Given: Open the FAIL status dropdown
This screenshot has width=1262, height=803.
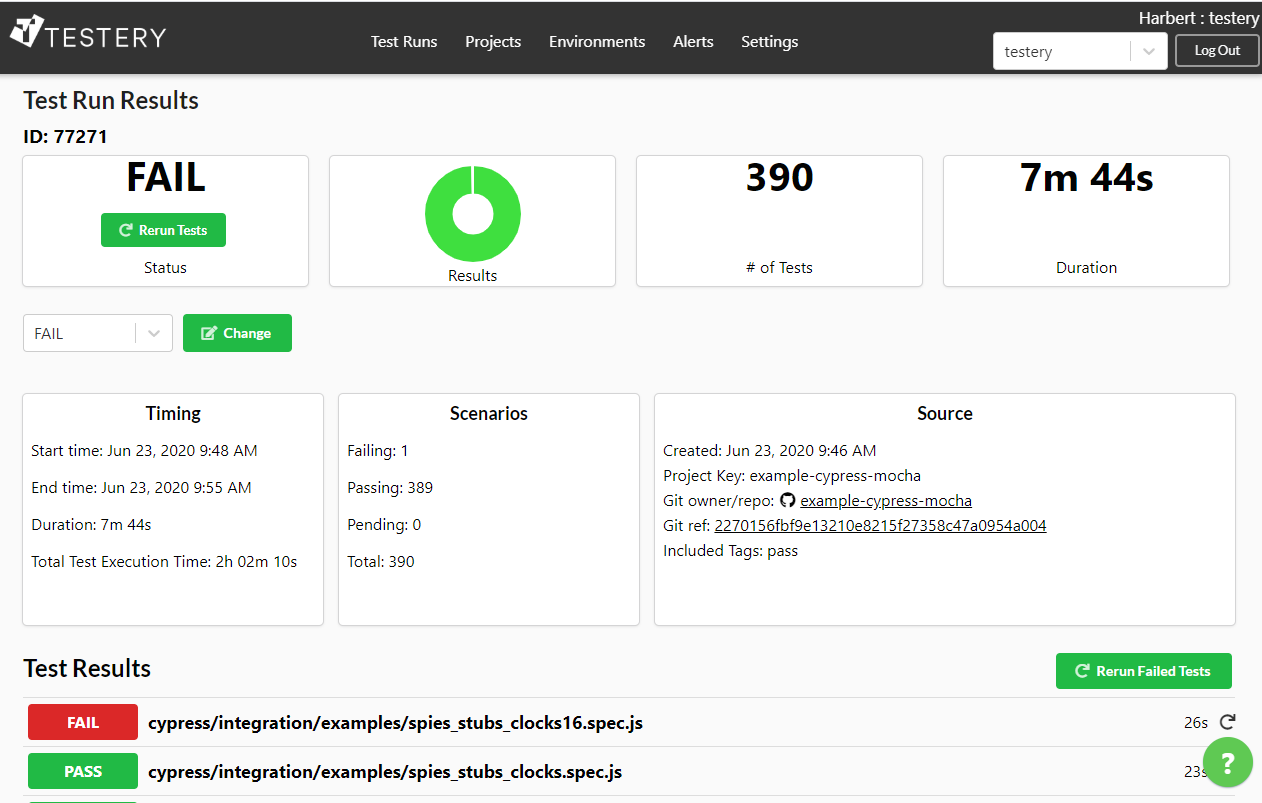Looking at the screenshot, I should coord(98,333).
